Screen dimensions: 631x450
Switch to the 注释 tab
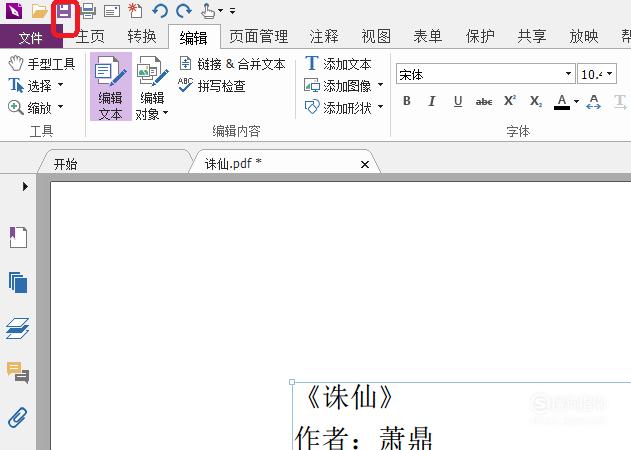point(324,37)
